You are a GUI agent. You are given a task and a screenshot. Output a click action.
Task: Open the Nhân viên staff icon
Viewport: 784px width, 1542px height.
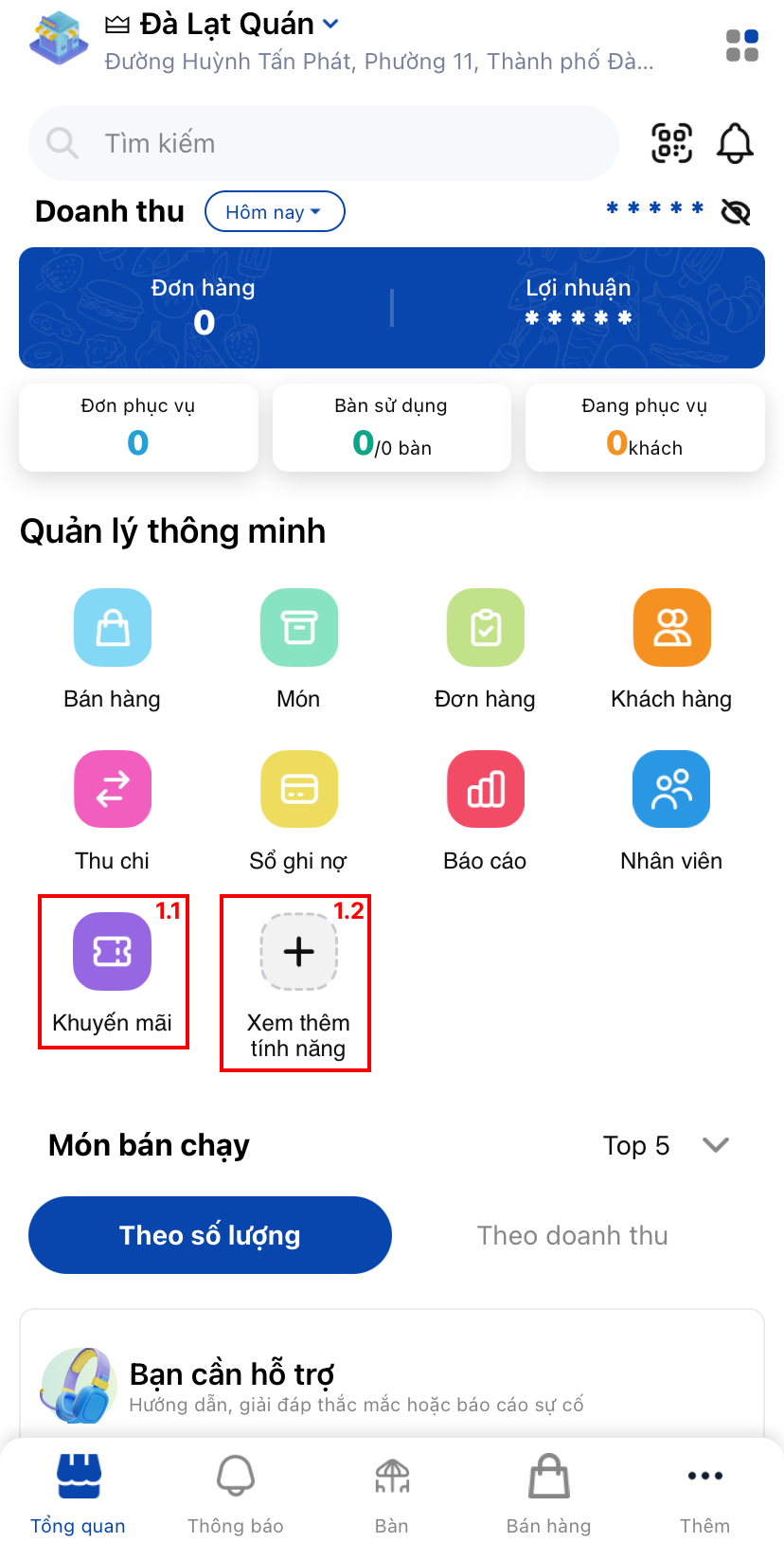[x=672, y=789]
